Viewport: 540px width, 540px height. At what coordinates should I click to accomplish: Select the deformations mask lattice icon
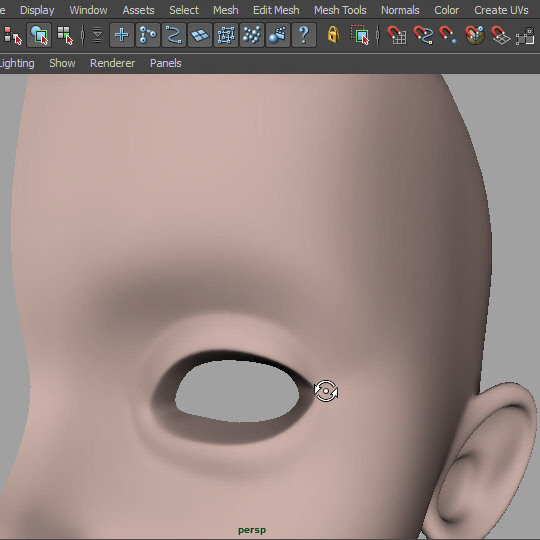tap(226, 35)
